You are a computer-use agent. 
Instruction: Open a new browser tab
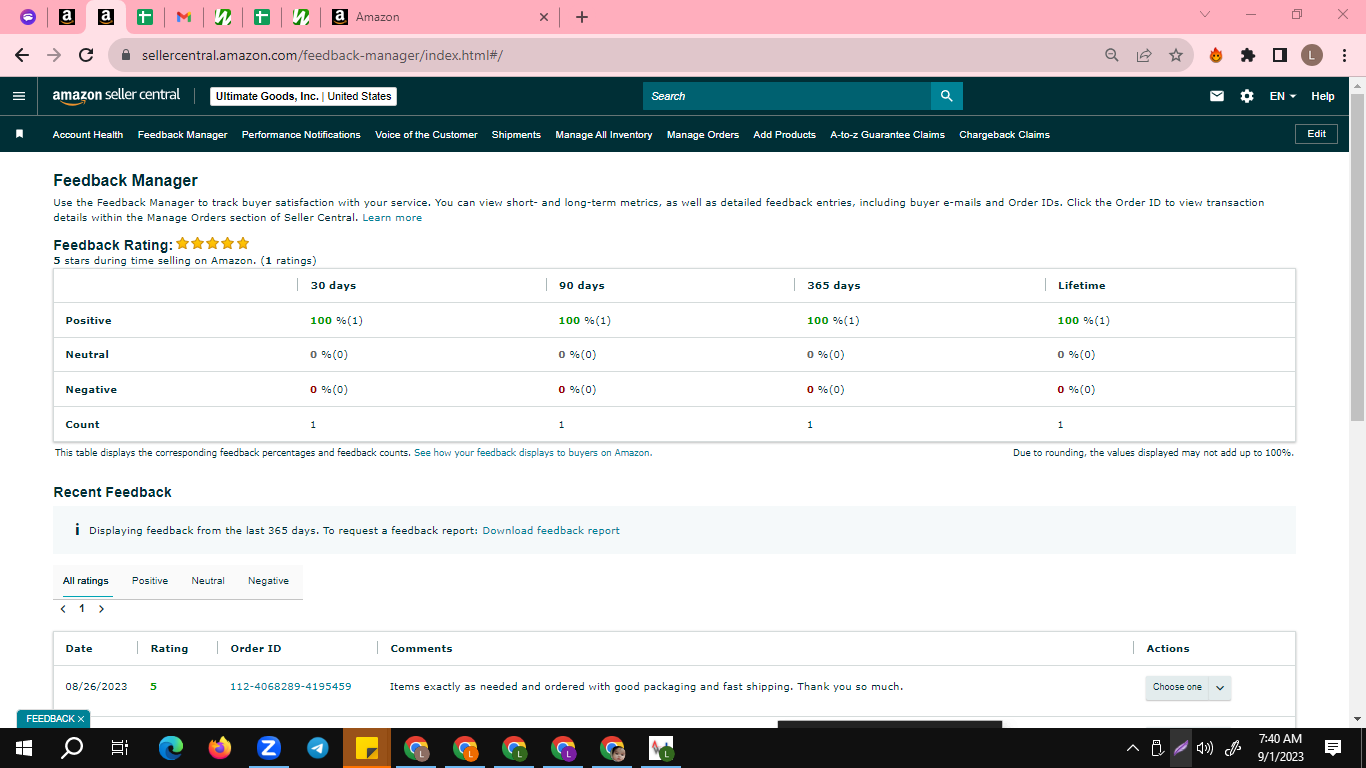[582, 17]
